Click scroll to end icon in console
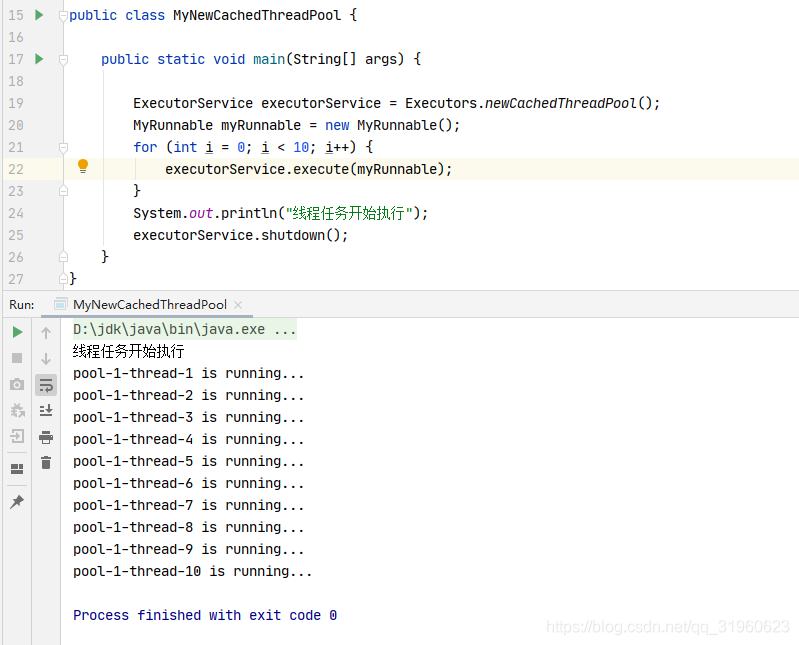Image resolution: width=799 pixels, height=645 pixels. pyautogui.click(x=46, y=411)
